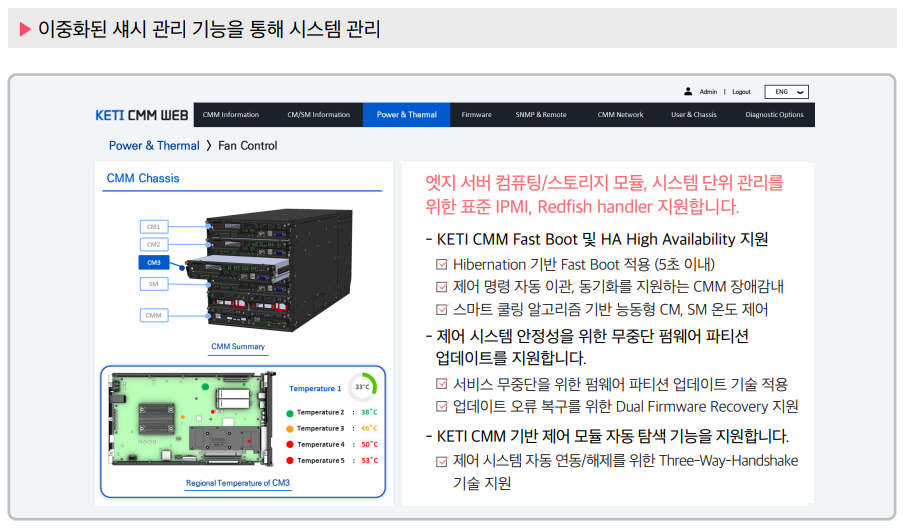The image size is (903, 528).
Task: Click the red triangle bullet in the title
Action: coord(25,29)
